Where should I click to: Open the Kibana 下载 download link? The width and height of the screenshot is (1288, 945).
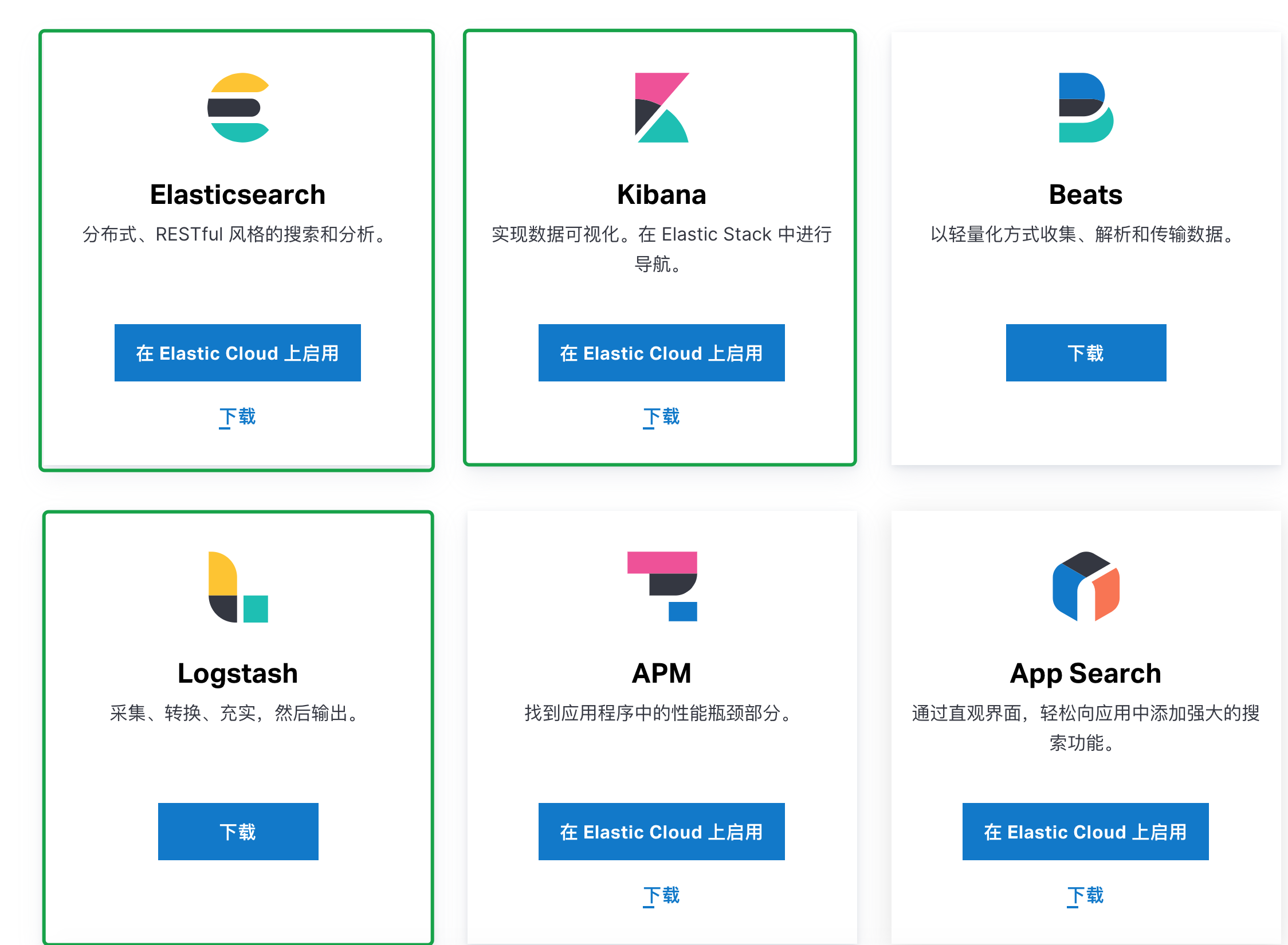[x=662, y=416]
